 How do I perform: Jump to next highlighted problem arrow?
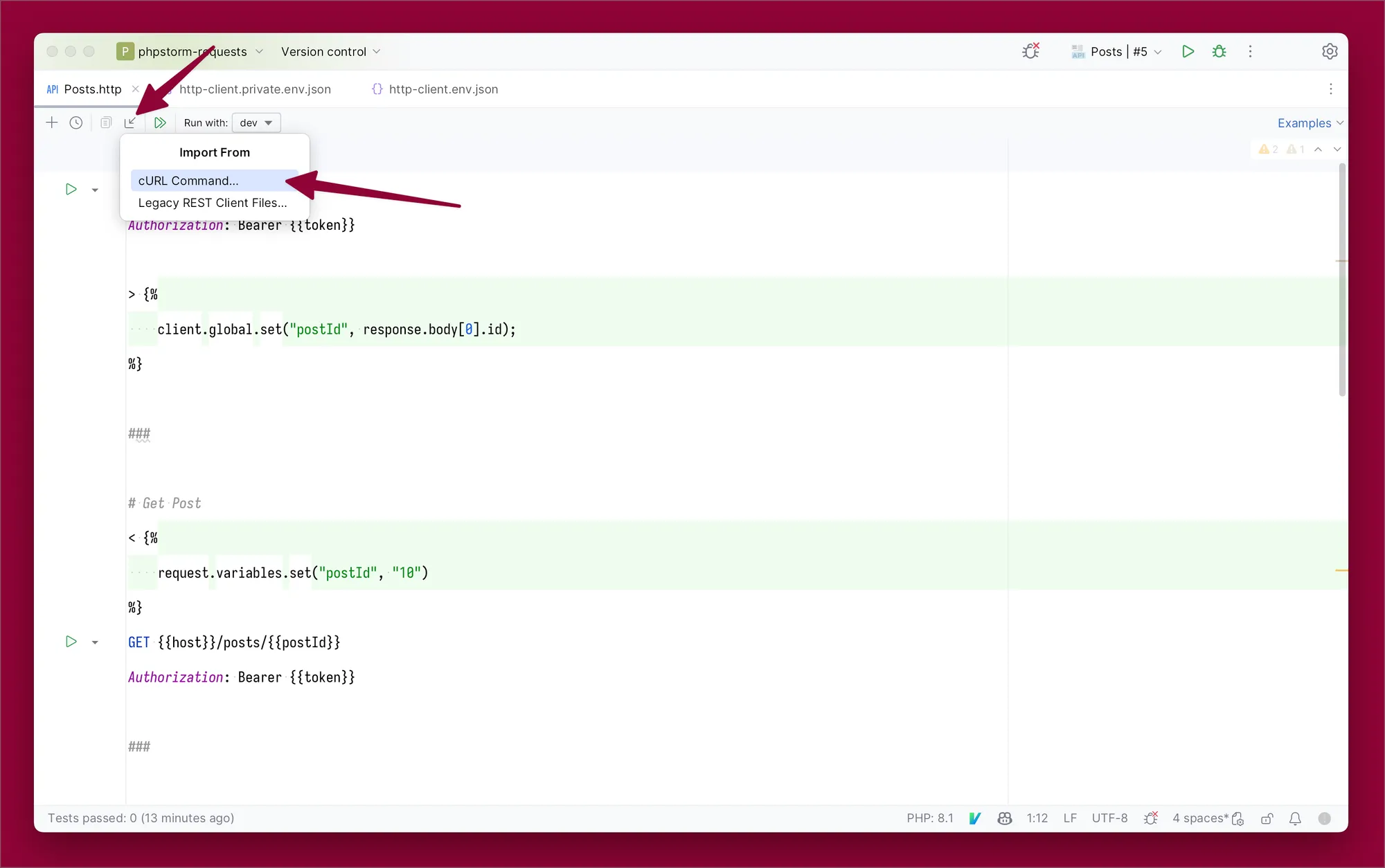pyautogui.click(x=1337, y=149)
